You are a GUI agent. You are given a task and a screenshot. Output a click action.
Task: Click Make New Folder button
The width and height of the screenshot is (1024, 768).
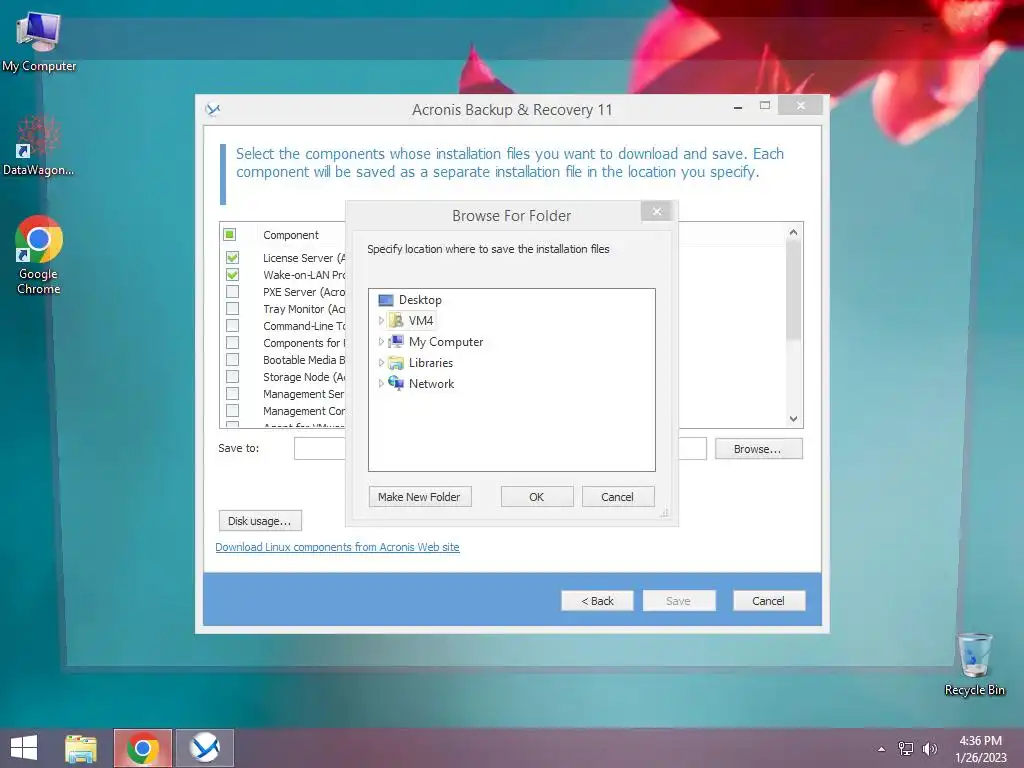(x=419, y=497)
